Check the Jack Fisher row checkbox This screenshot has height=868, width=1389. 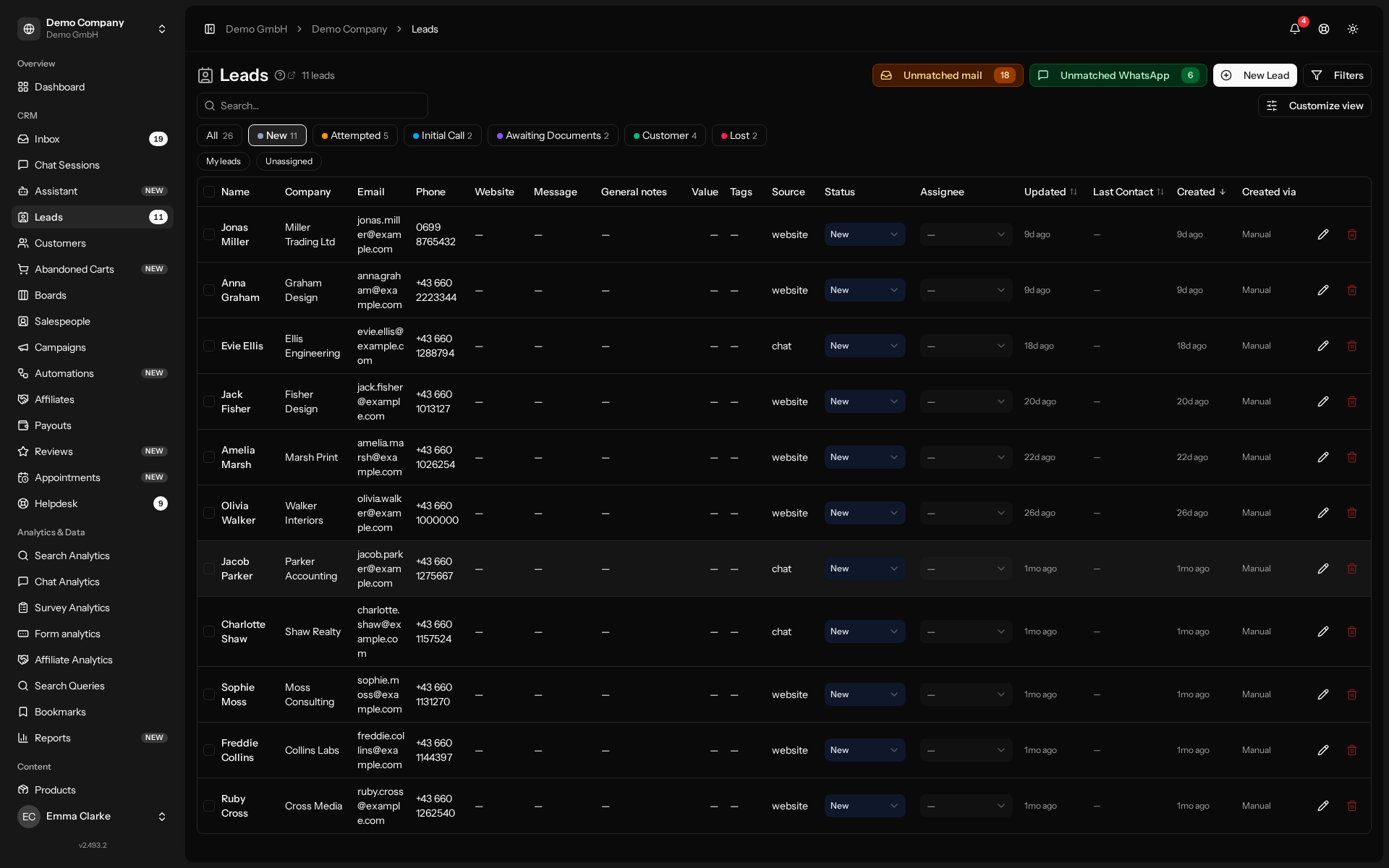click(x=209, y=401)
